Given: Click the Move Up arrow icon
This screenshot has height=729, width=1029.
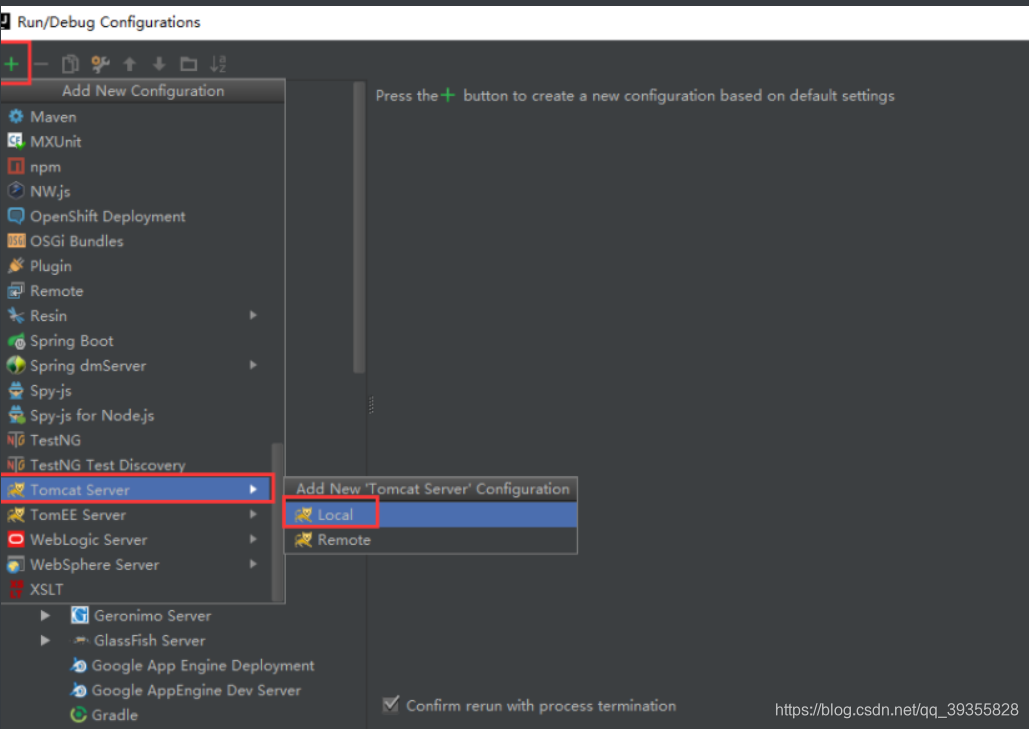Looking at the screenshot, I should (129, 64).
